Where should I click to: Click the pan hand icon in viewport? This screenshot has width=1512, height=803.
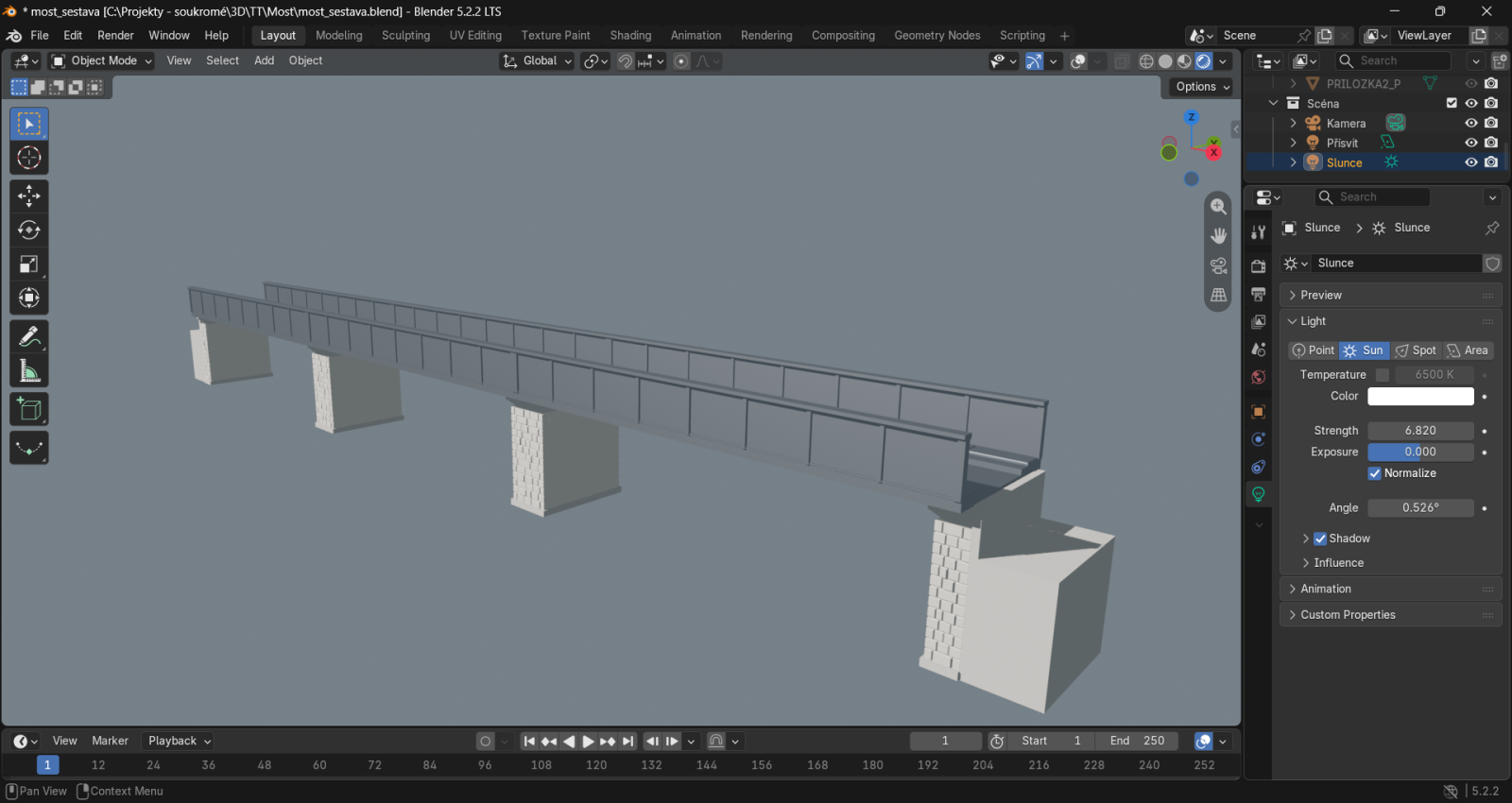[x=1219, y=235]
